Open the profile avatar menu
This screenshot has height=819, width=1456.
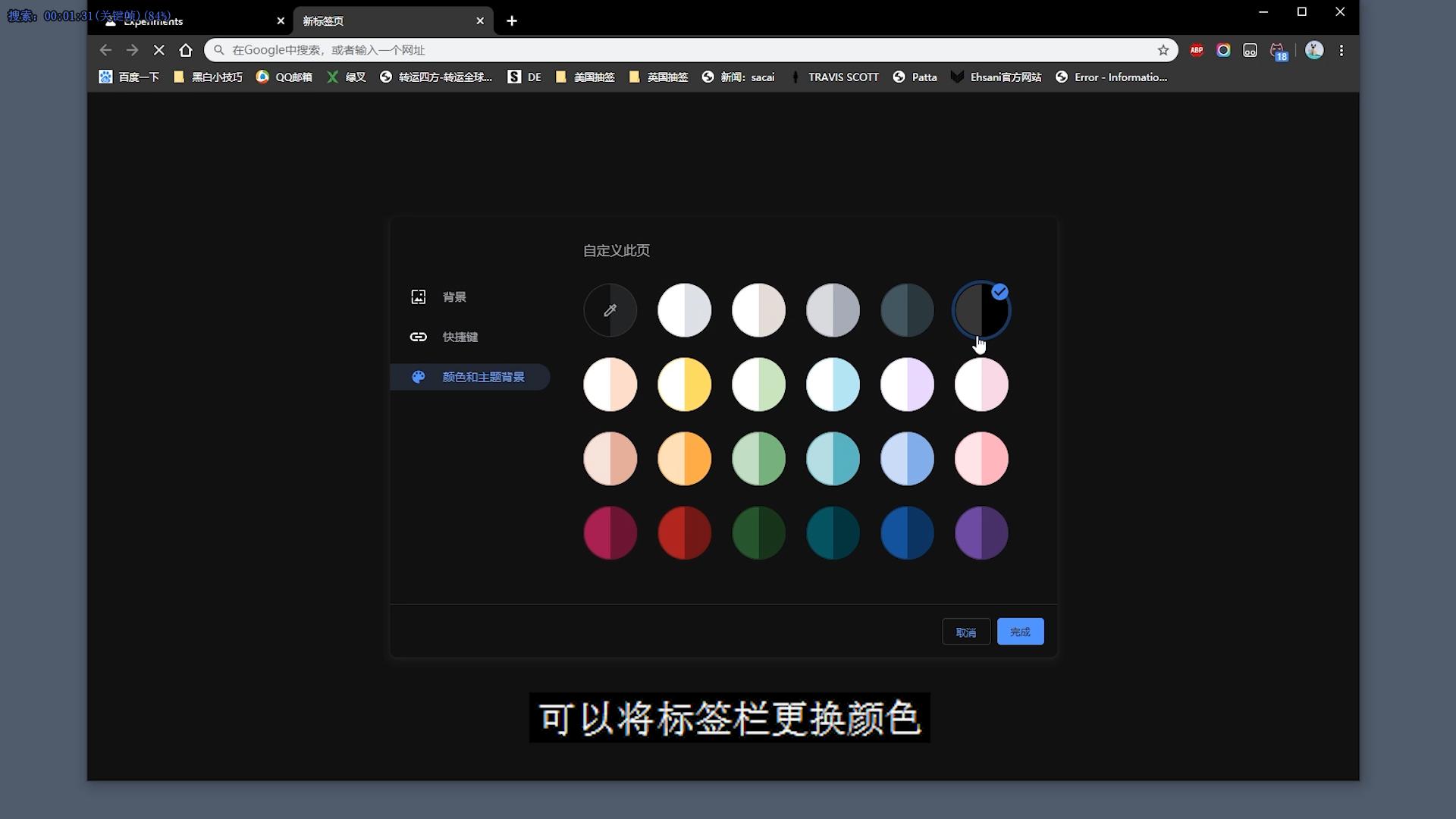(1313, 50)
